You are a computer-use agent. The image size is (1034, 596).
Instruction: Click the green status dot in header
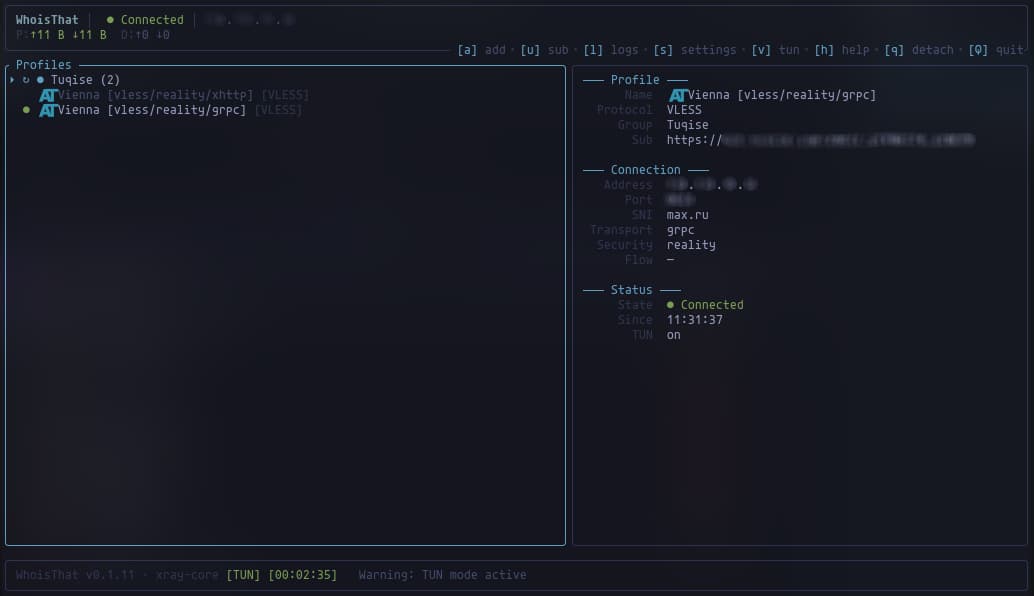(x=110, y=20)
